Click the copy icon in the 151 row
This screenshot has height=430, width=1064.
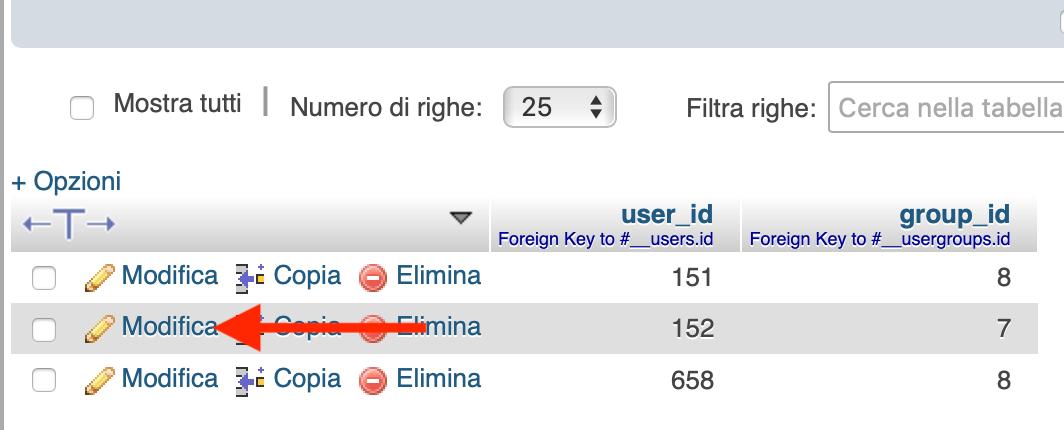(250, 278)
